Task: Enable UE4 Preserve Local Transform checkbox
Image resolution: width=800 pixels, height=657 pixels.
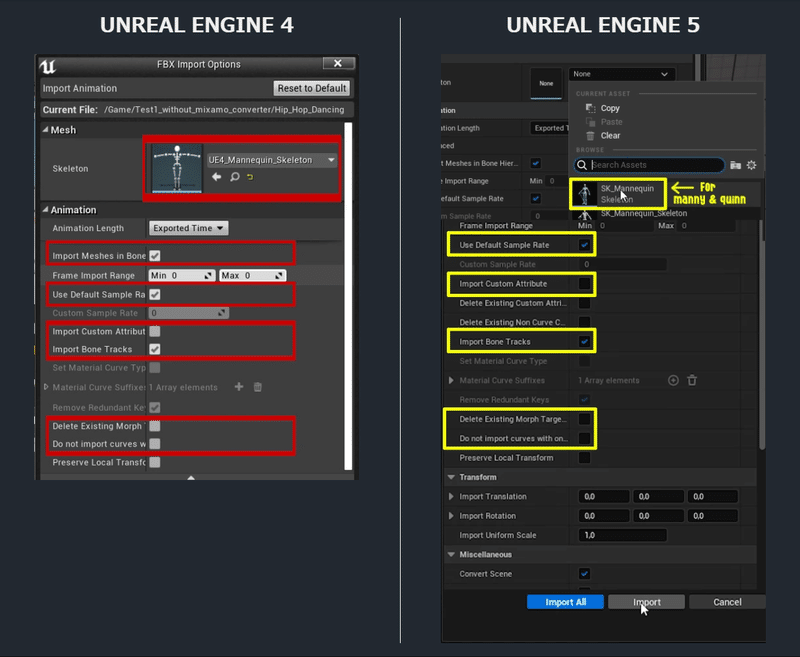Action: pos(155,462)
